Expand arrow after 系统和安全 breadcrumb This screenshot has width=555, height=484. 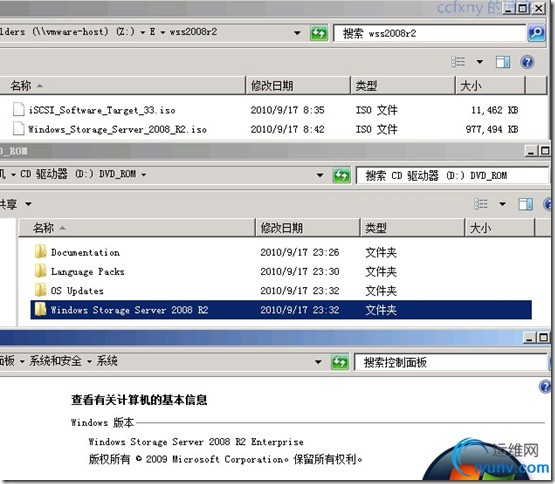tap(90, 361)
